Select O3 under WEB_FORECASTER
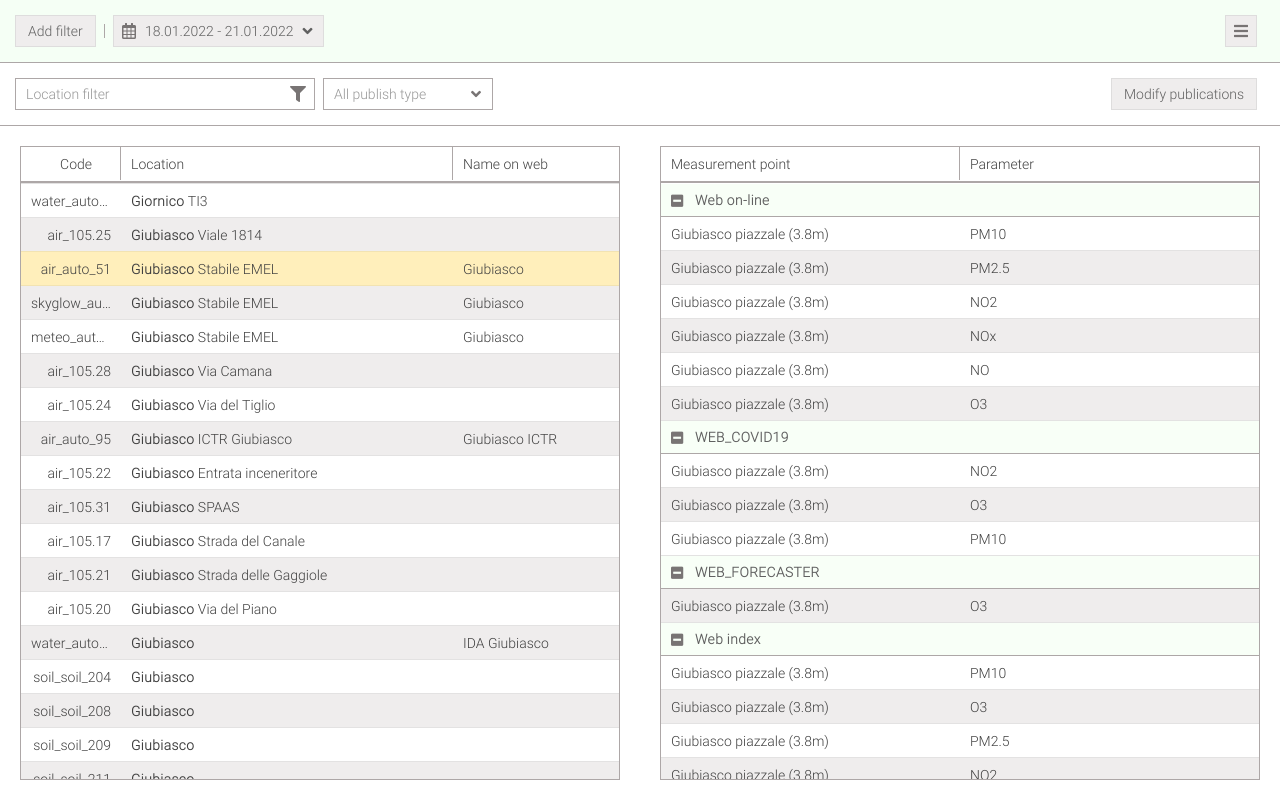Screen dimensions: 1280x800 click(x=960, y=606)
